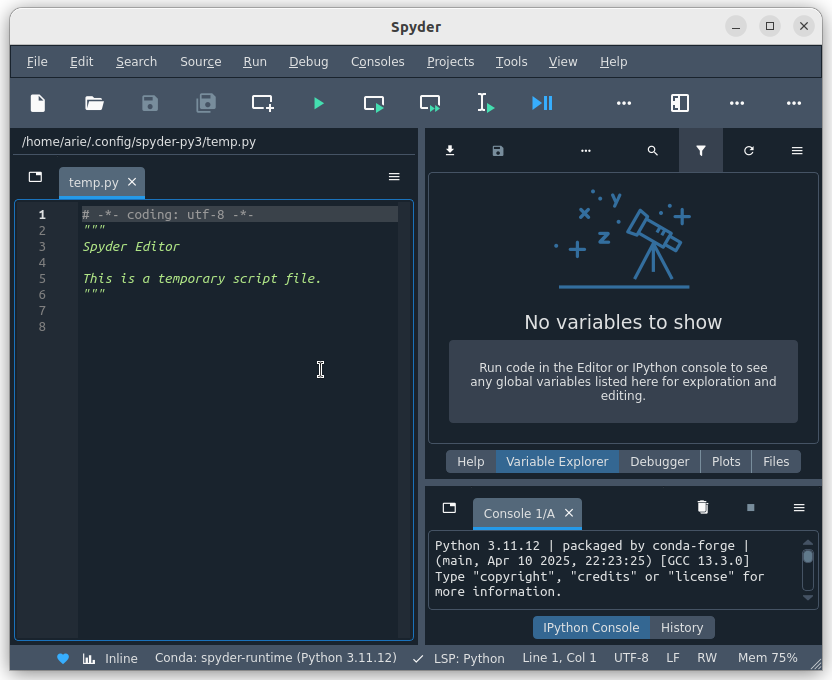Create a new file with toolbar icon
The image size is (832, 680).
coord(38,103)
